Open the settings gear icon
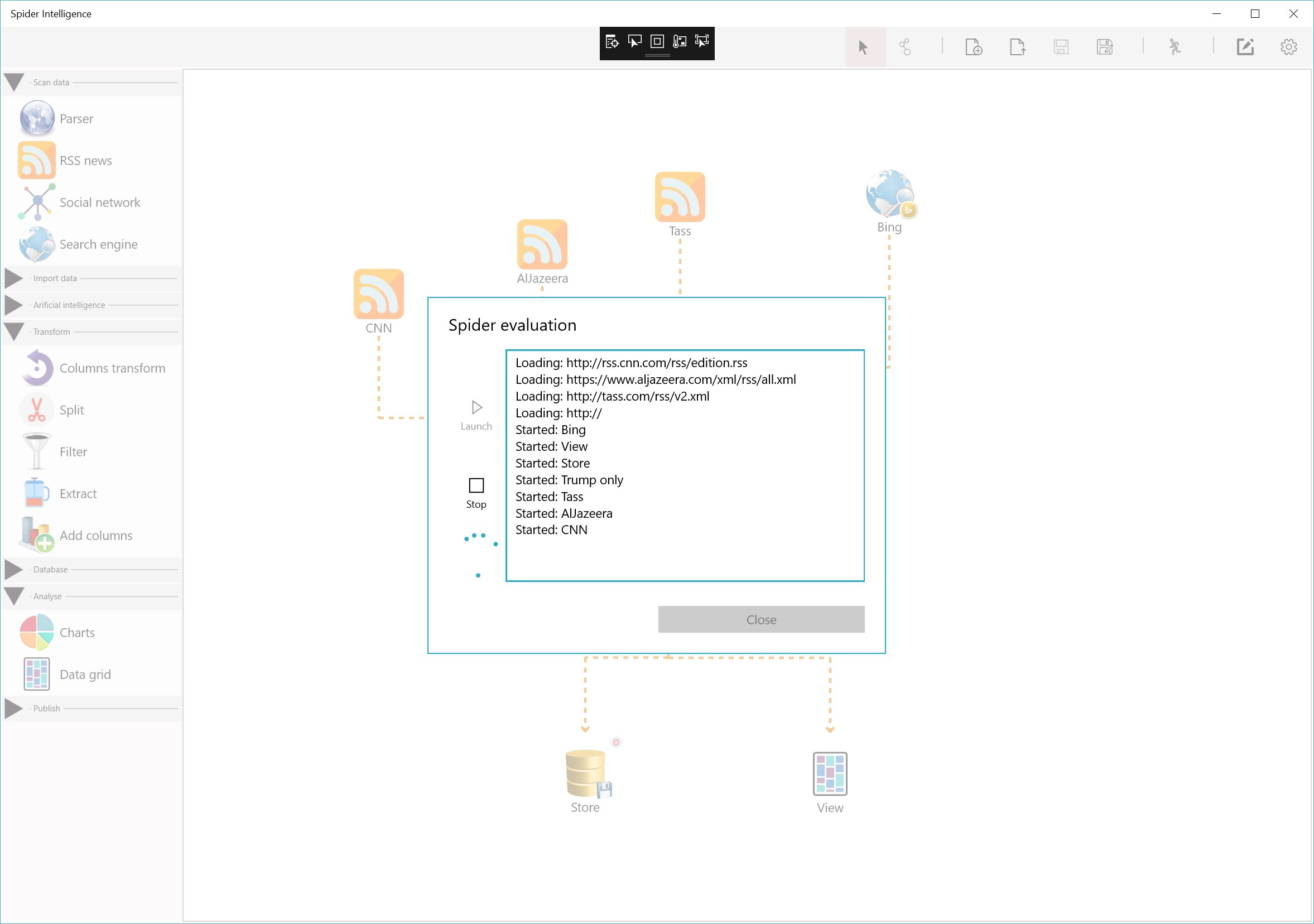This screenshot has width=1314, height=924. pyautogui.click(x=1288, y=47)
